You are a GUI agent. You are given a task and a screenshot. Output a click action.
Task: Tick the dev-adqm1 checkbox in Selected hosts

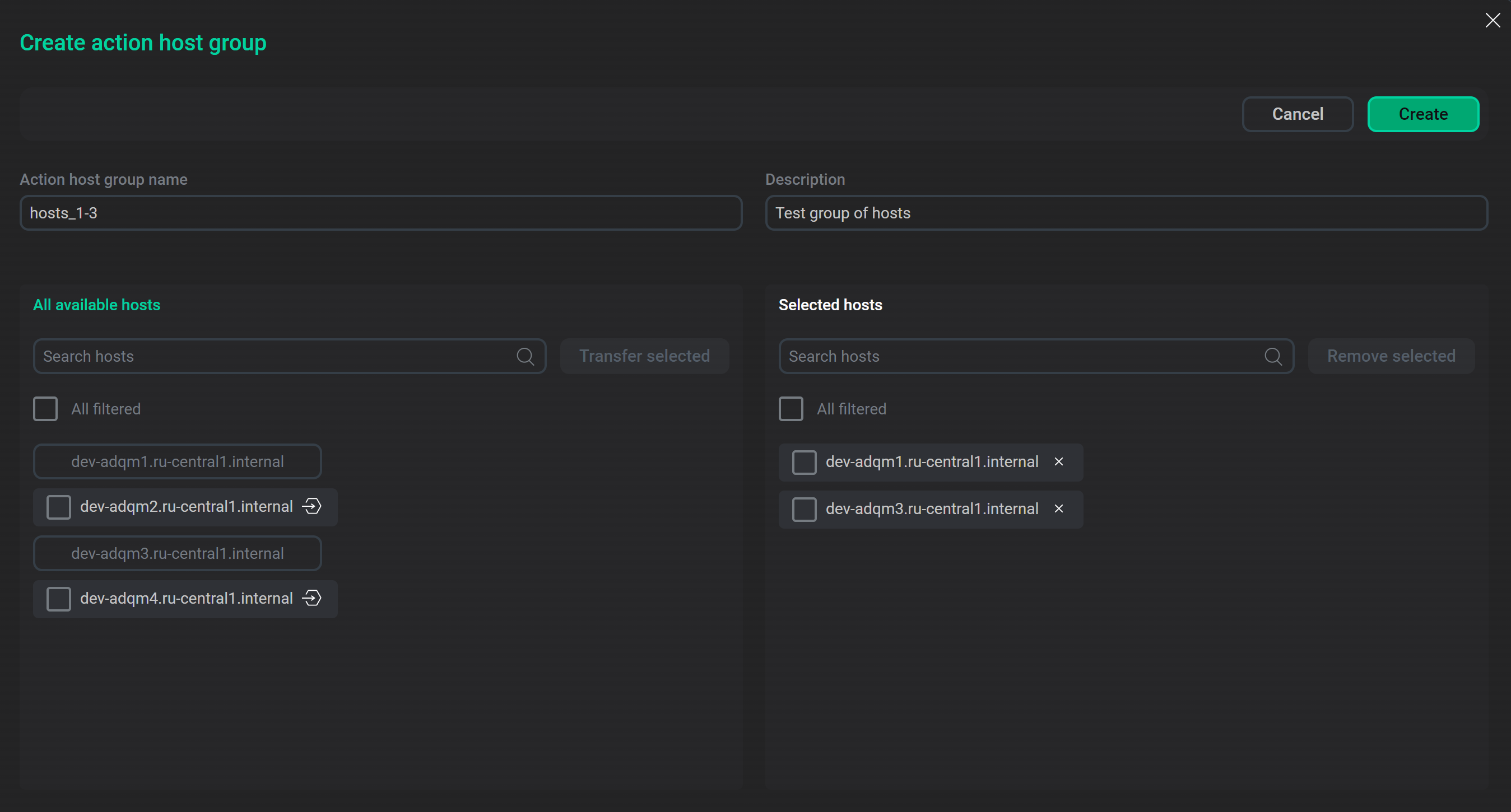click(x=804, y=462)
